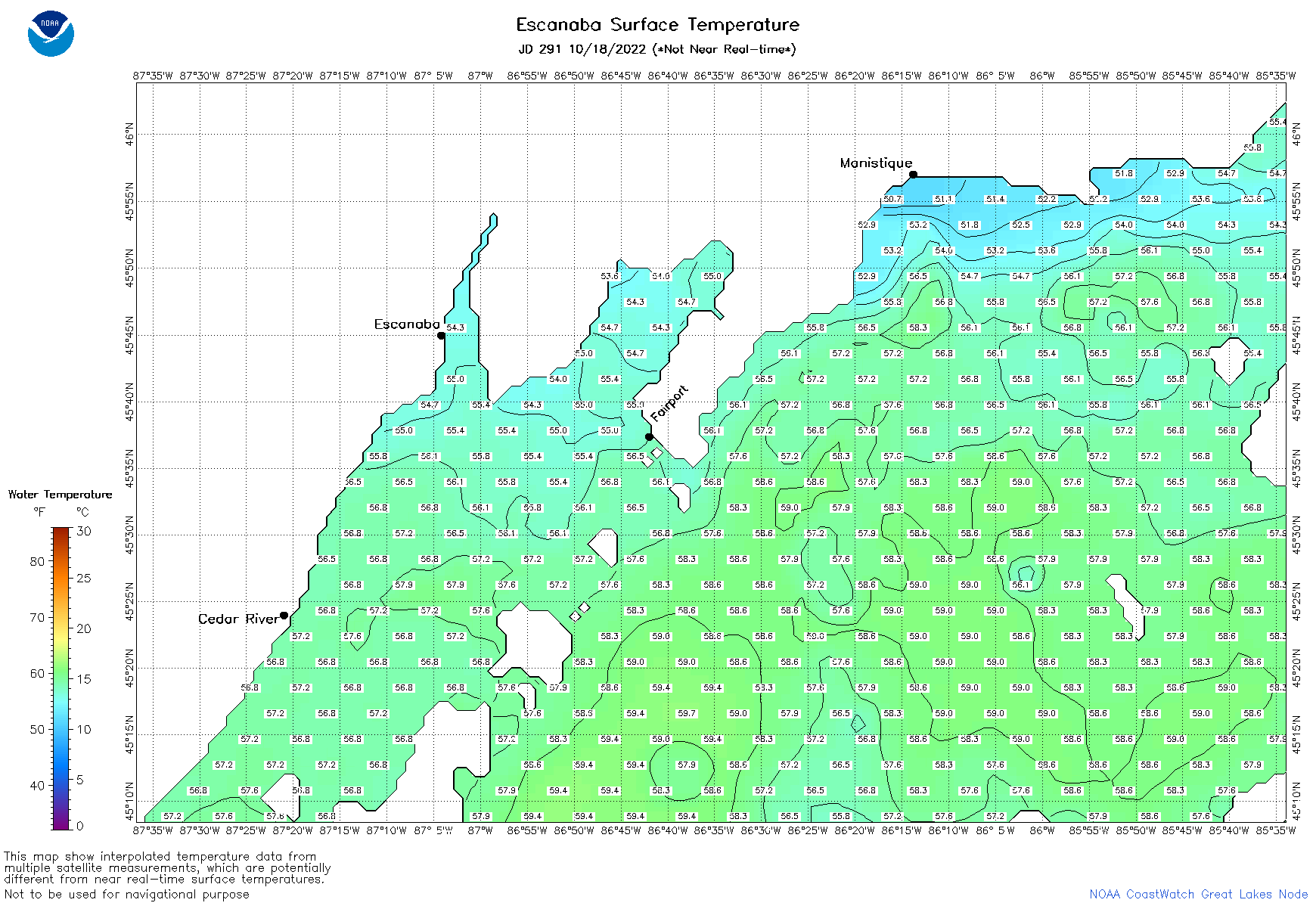Click the 45°30'N latitude label on right axis

click(x=1297, y=535)
